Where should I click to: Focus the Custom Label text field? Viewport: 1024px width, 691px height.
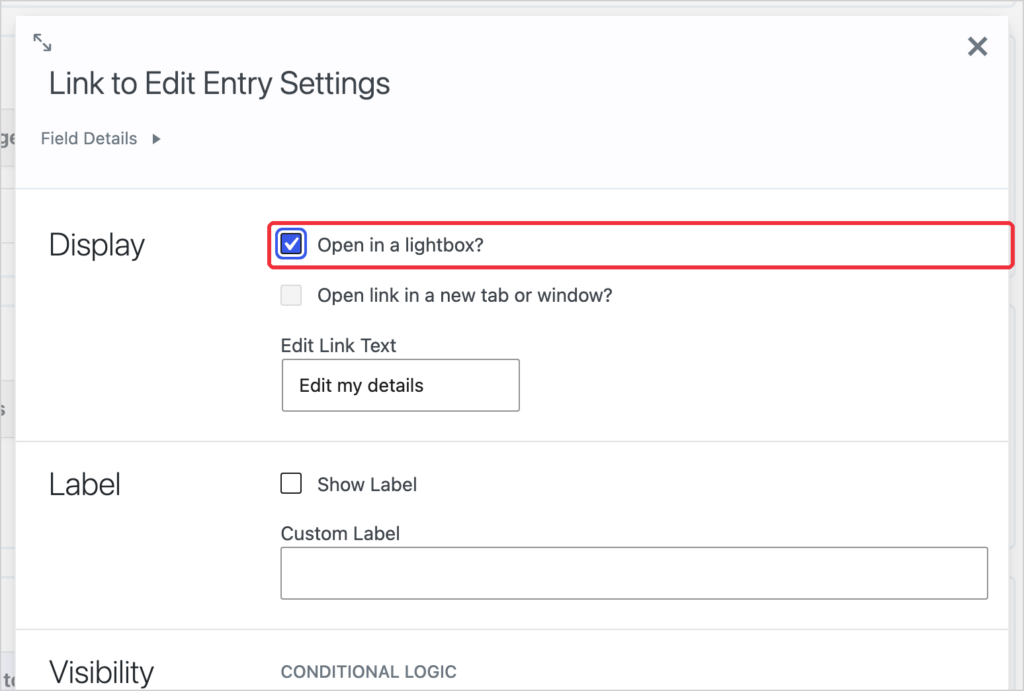634,573
